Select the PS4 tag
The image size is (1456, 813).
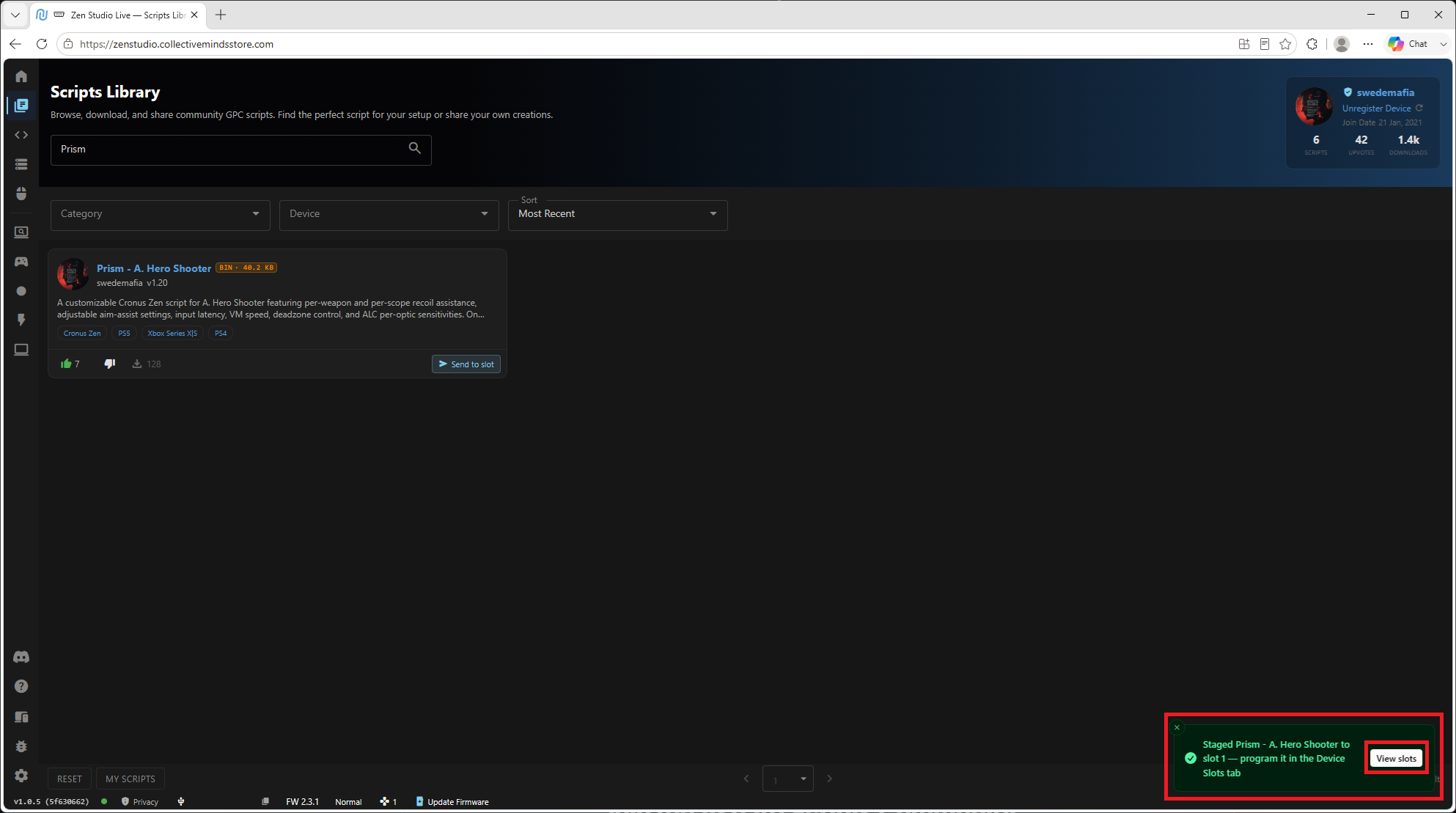(x=221, y=333)
